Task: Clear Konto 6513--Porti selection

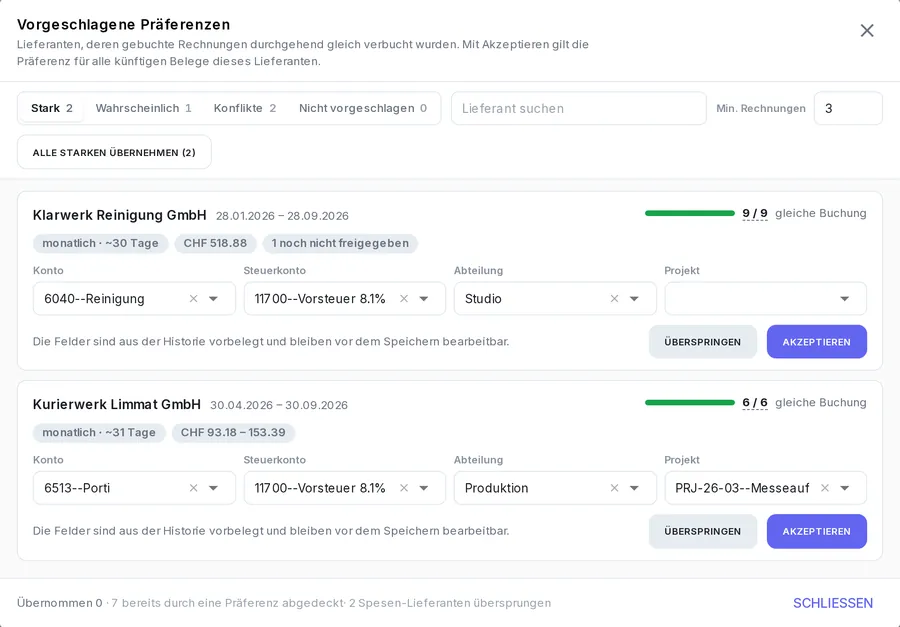Action: 193,488
